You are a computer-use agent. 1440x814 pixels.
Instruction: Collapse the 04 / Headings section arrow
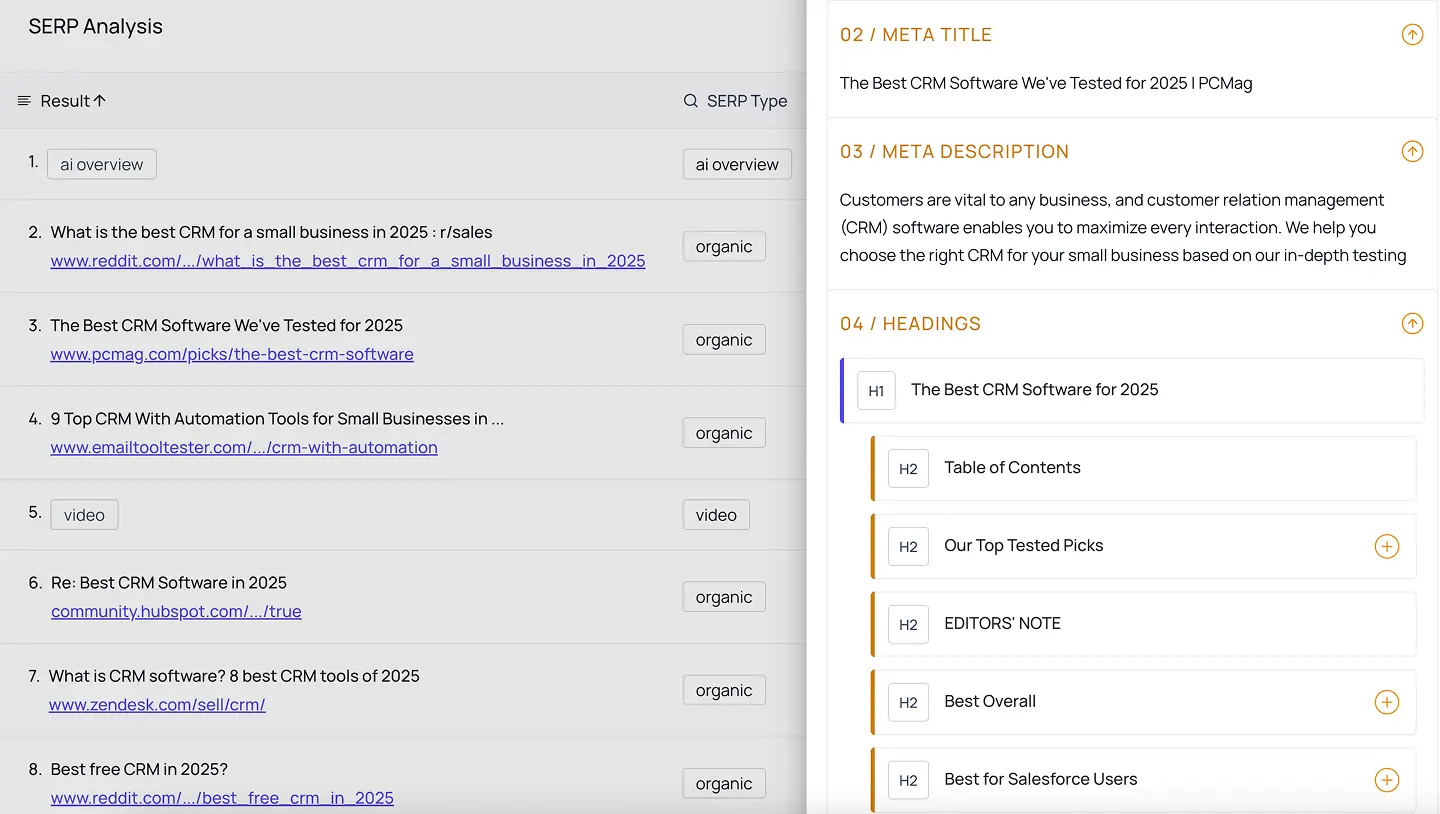(1412, 324)
